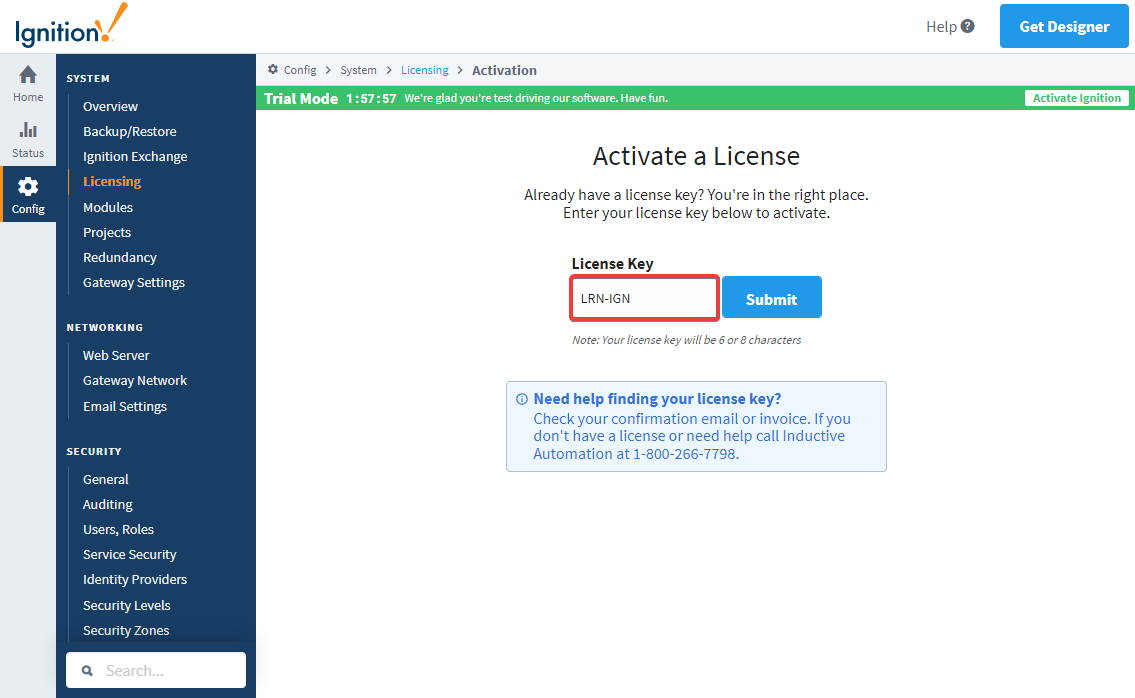The height and width of the screenshot is (698, 1135).
Task: Click the System breadcrumb
Action: point(358,70)
